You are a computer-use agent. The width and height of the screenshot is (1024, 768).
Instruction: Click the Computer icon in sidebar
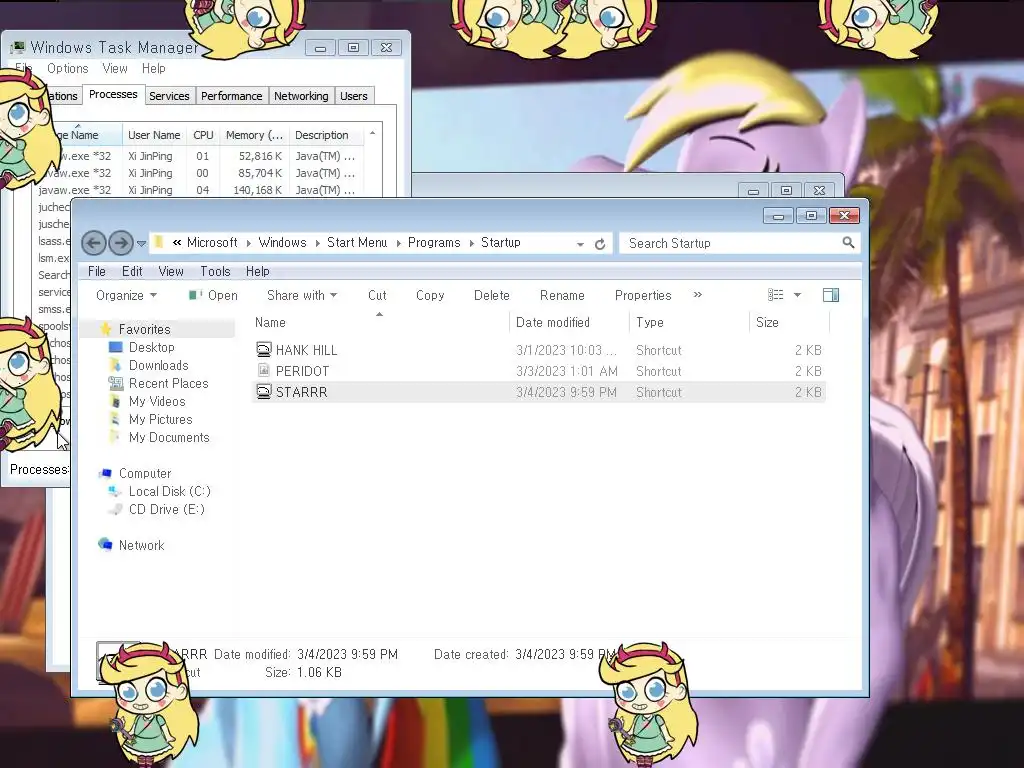point(105,473)
